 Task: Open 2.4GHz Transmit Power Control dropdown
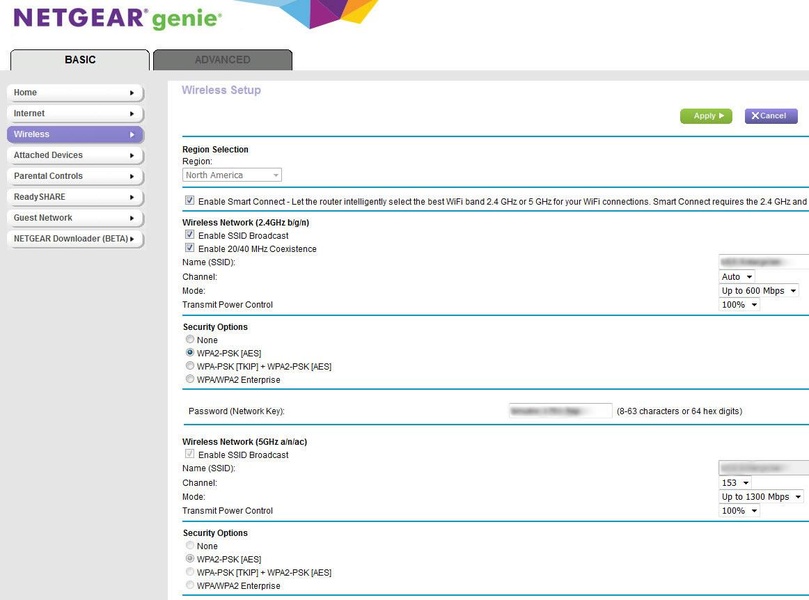click(x=739, y=305)
